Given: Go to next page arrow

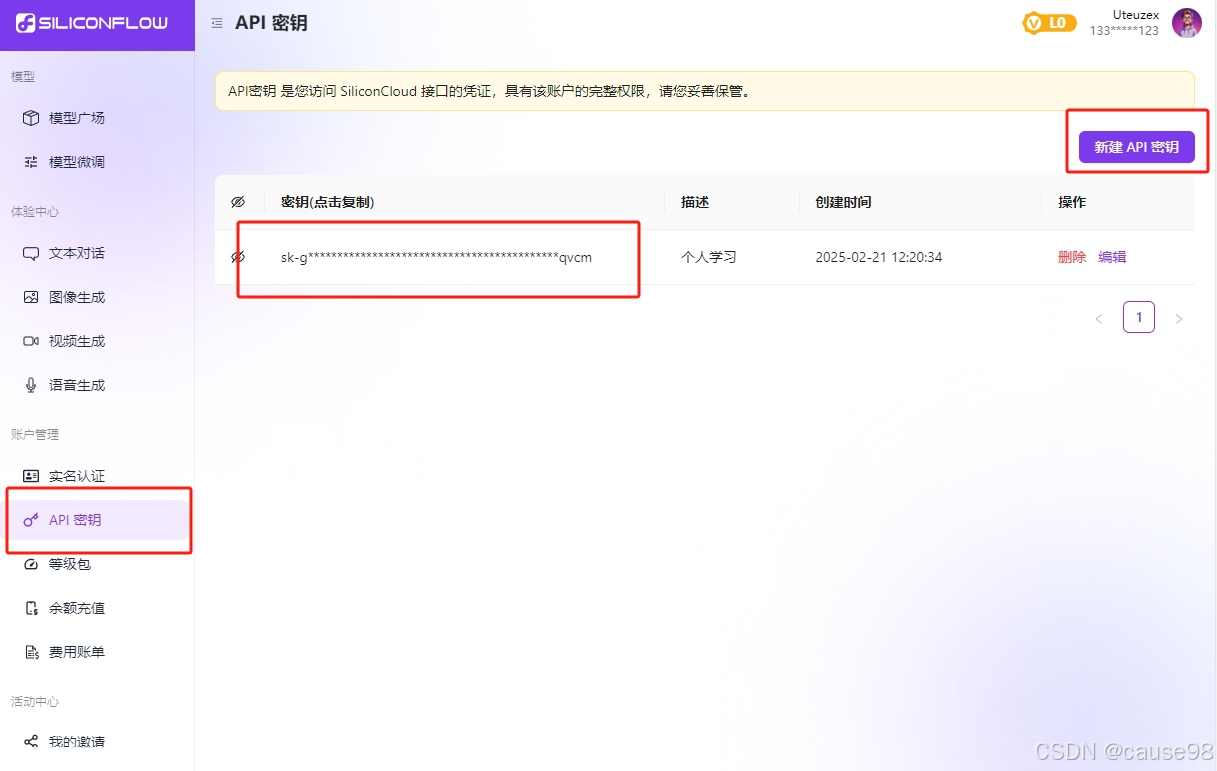Looking at the screenshot, I should coord(1179,319).
